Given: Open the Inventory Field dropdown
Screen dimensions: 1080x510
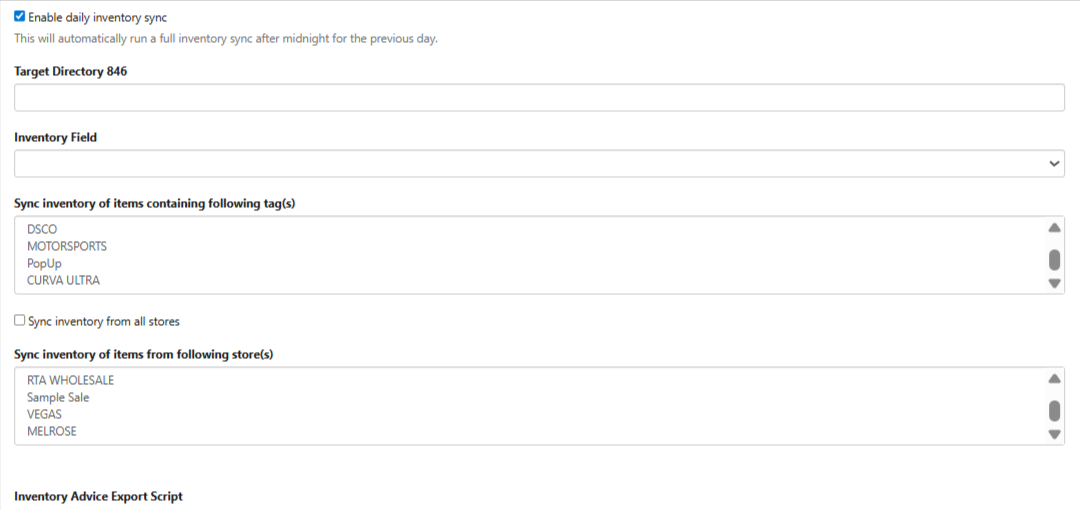Looking at the screenshot, I should (x=530, y=164).
